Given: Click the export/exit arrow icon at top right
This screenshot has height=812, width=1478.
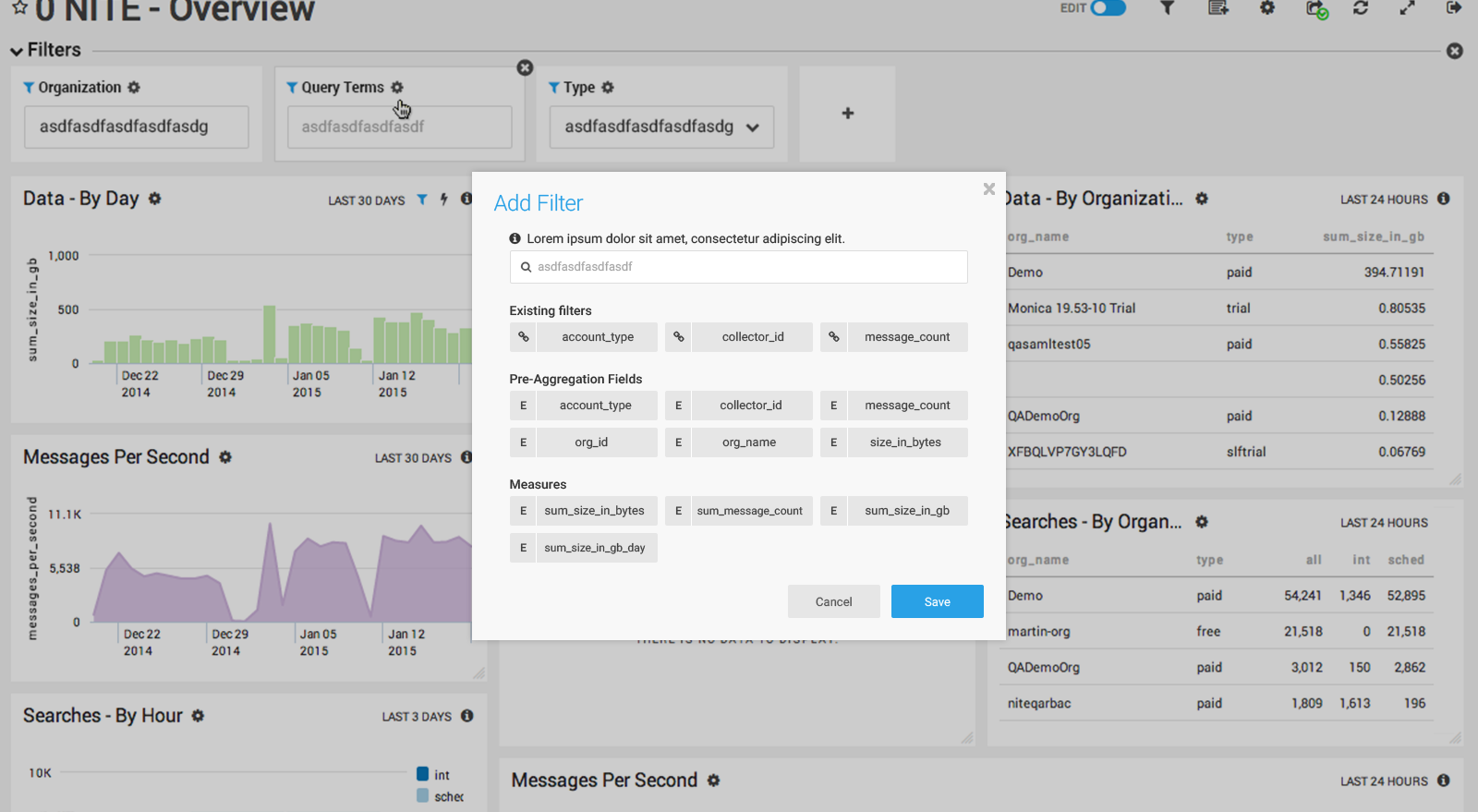Looking at the screenshot, I should pos(1454,7).
